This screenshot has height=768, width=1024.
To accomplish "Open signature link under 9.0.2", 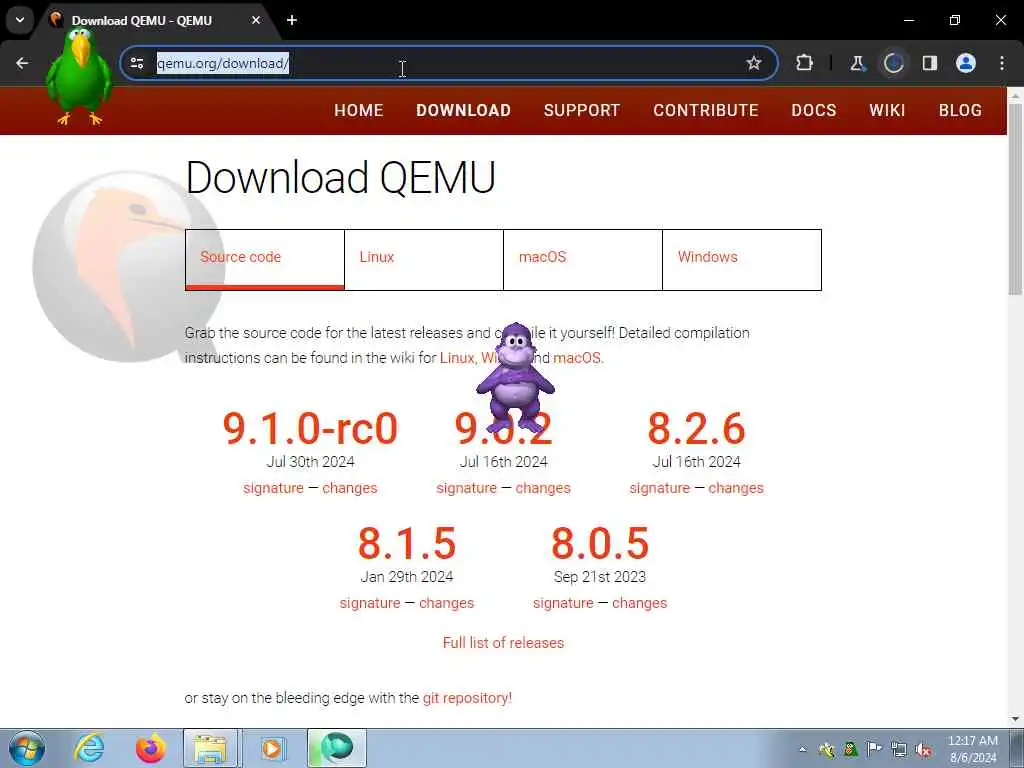I will [x=466, y=488].
